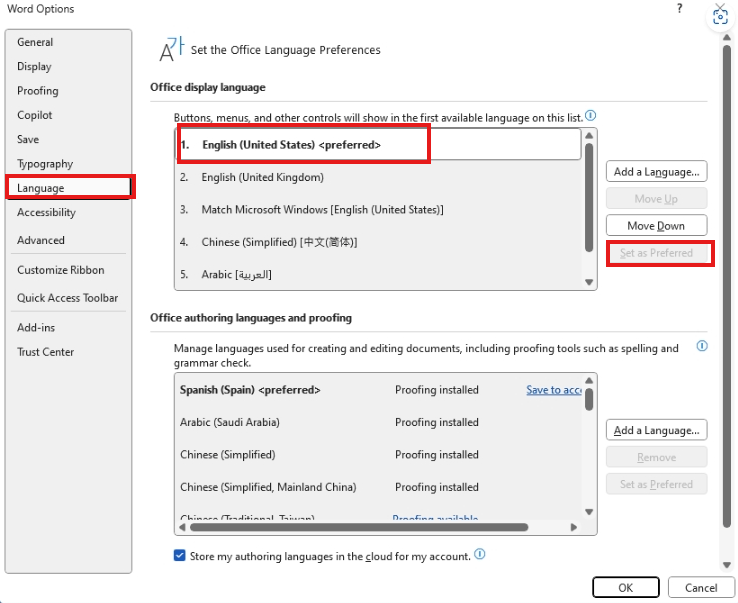The image size is (738, 603).
Task: Select Chinese (Simplified) display language
Action: (378, 242)
